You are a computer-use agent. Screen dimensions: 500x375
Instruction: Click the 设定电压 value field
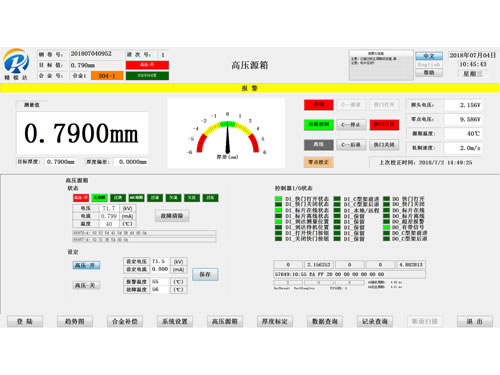point(160,261)
